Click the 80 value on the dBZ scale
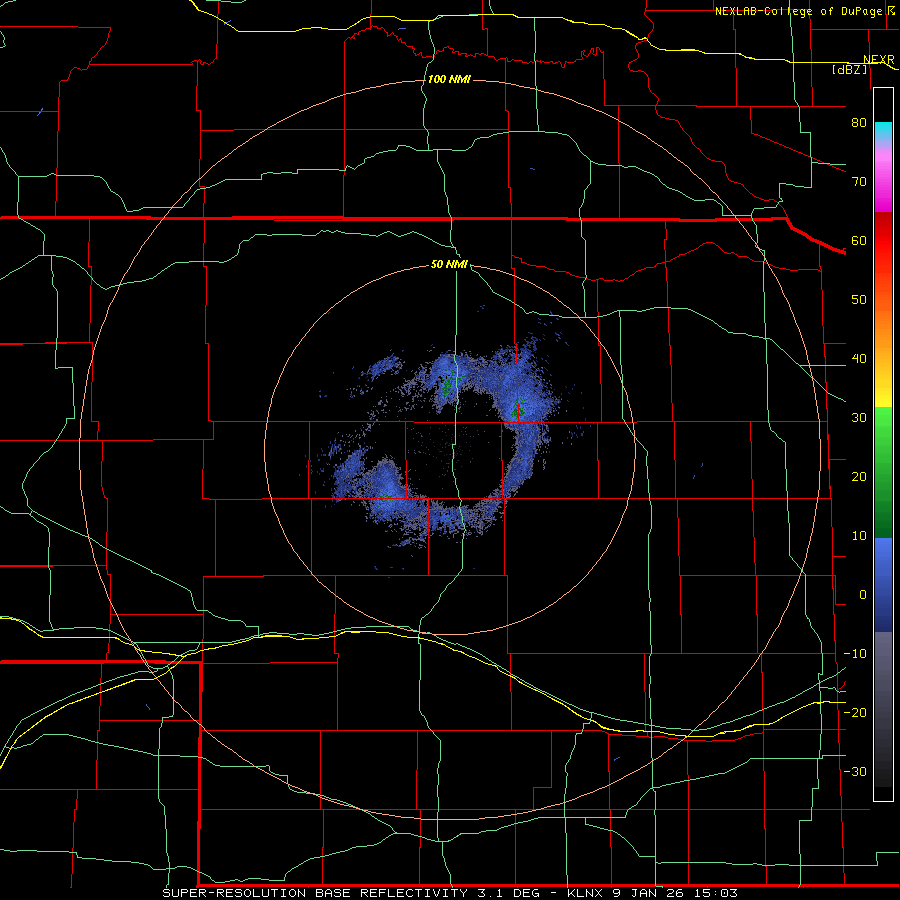Screen dimensions: 900x900 (859, 122)
